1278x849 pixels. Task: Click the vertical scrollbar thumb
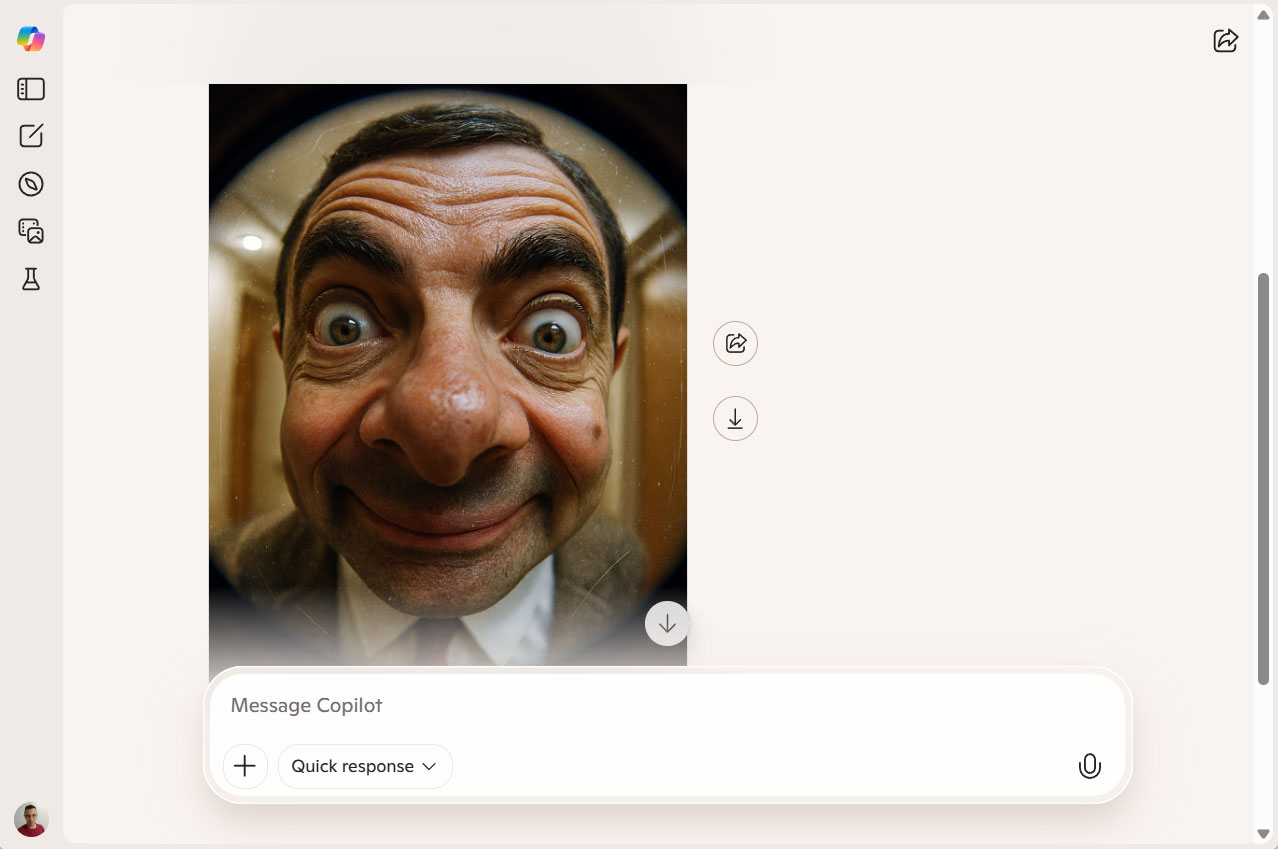click(1263, 478)
